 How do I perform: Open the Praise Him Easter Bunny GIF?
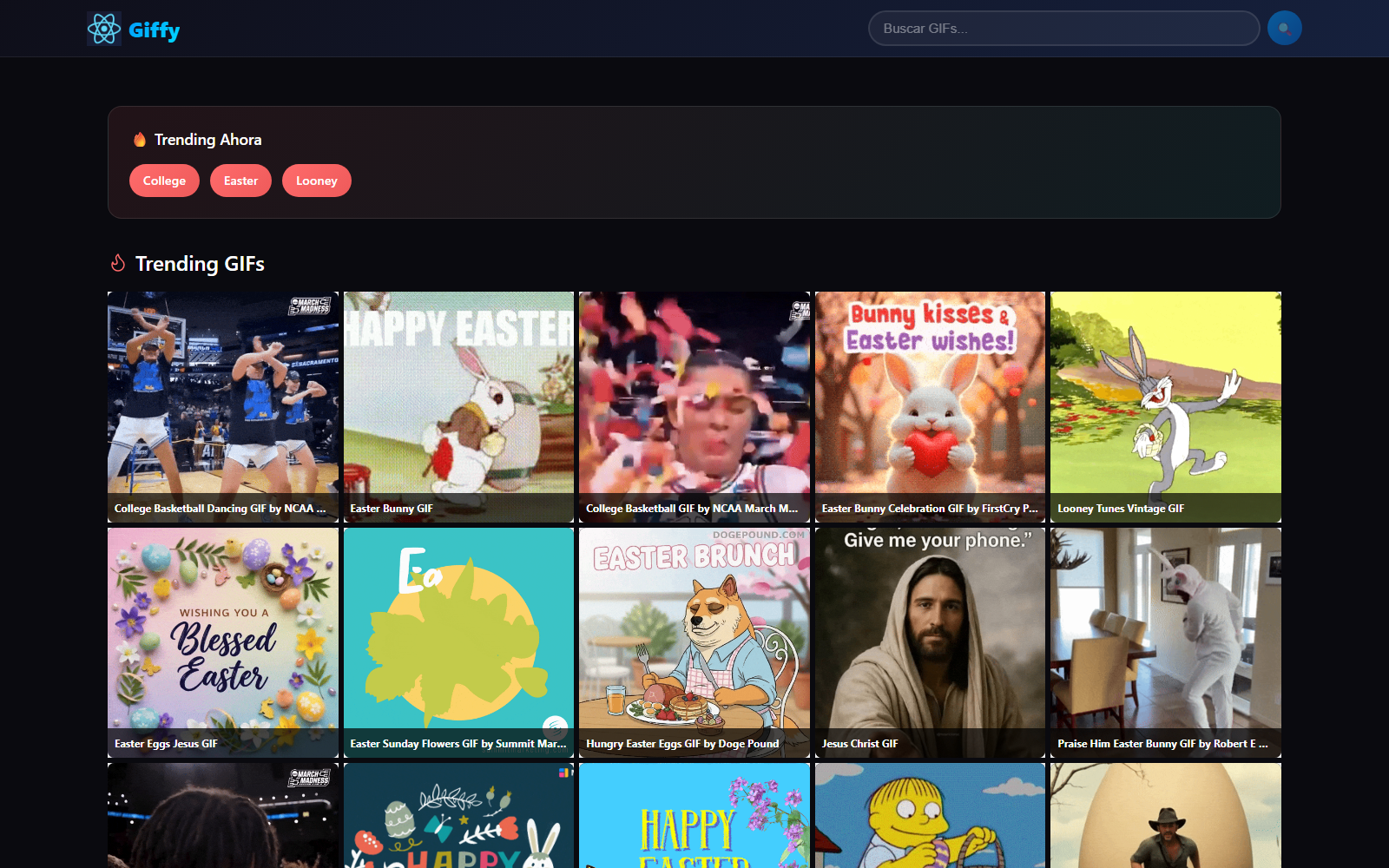(x=1165, y=642)
